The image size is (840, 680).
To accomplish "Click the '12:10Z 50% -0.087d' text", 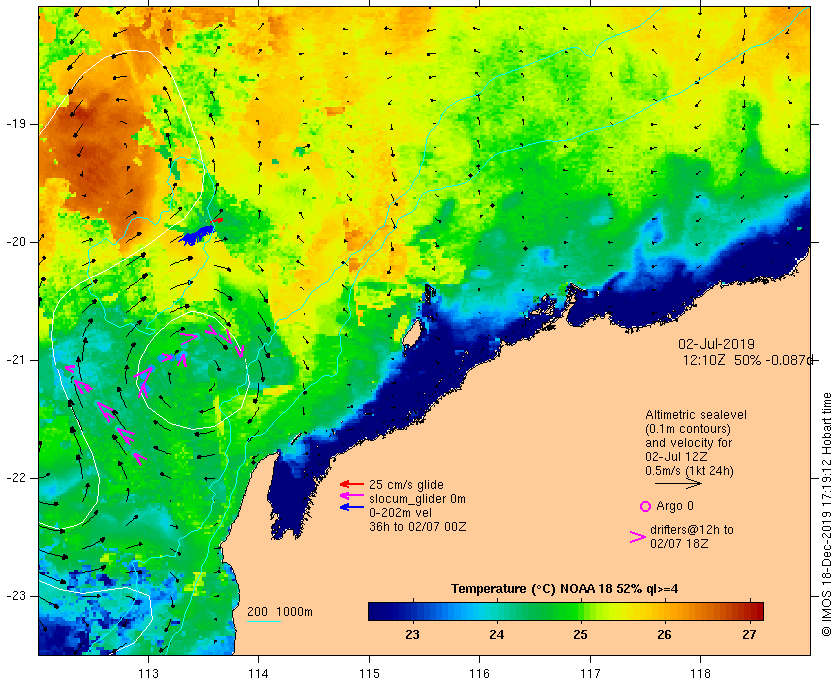I will click(748, 360).
